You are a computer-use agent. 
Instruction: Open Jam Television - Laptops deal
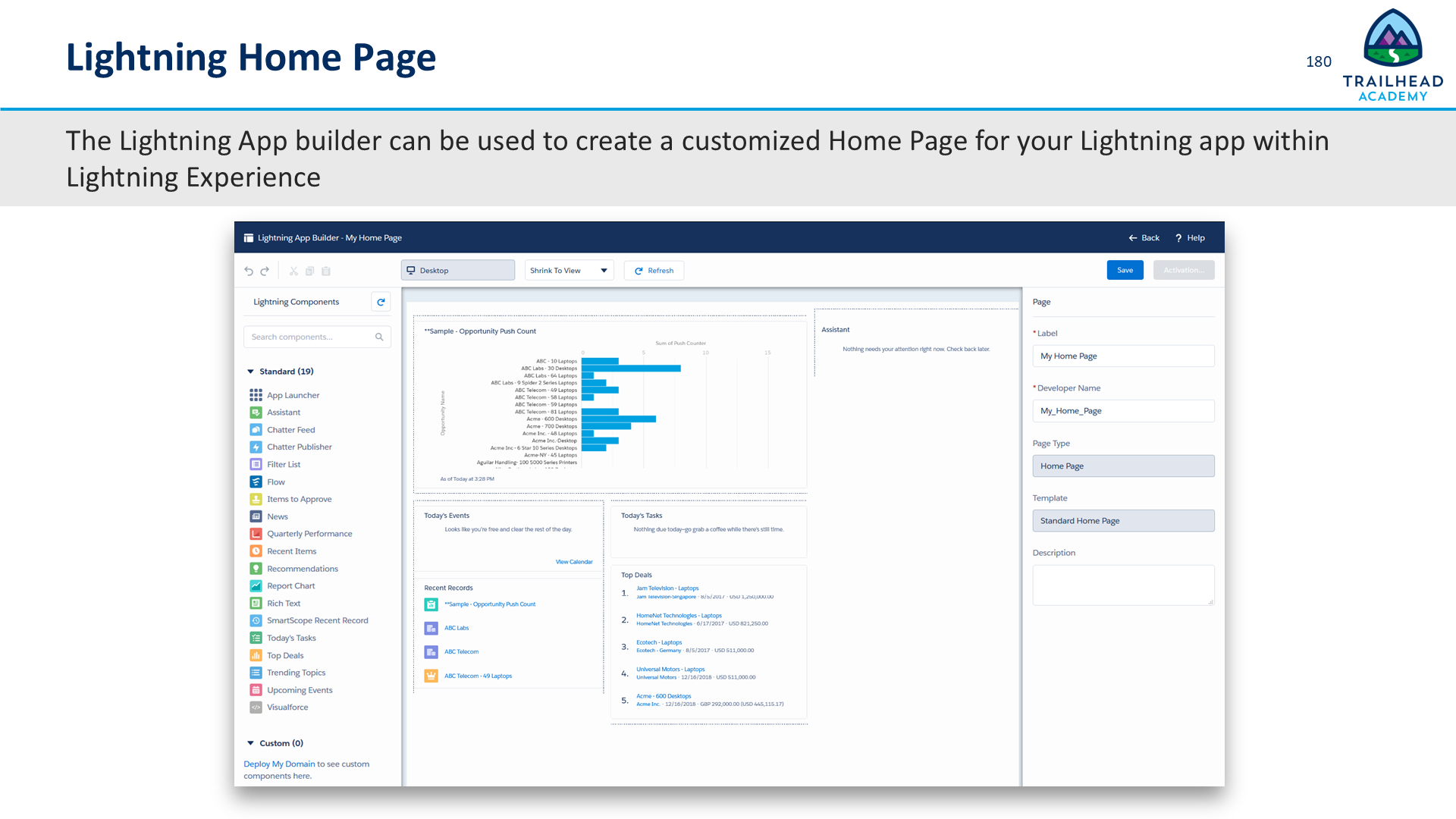coord(667,588)
